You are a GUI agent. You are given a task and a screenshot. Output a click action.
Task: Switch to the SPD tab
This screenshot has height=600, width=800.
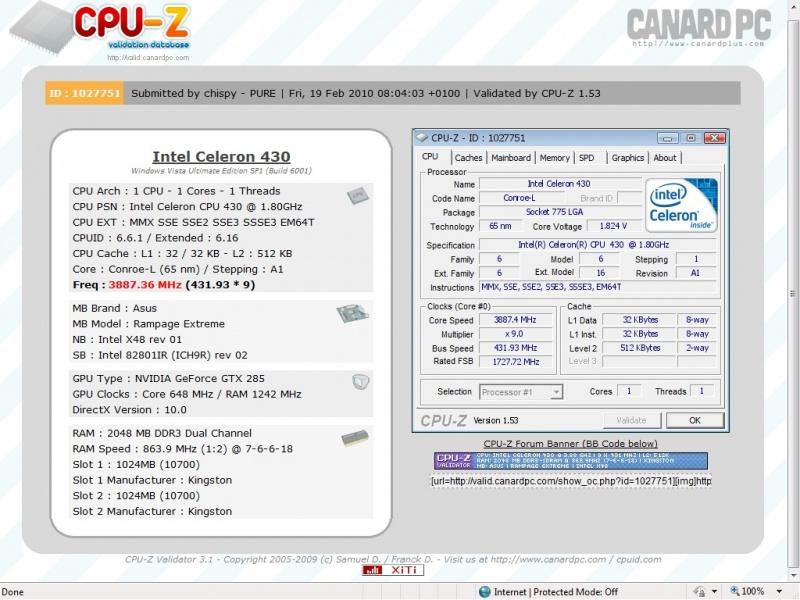point(587,158)
